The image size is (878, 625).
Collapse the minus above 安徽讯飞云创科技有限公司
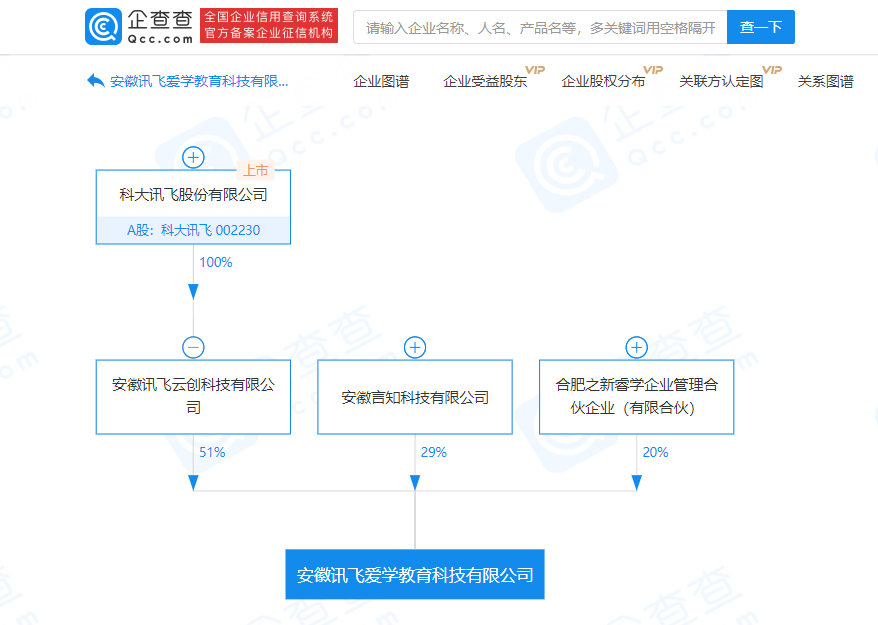point(193,347)
